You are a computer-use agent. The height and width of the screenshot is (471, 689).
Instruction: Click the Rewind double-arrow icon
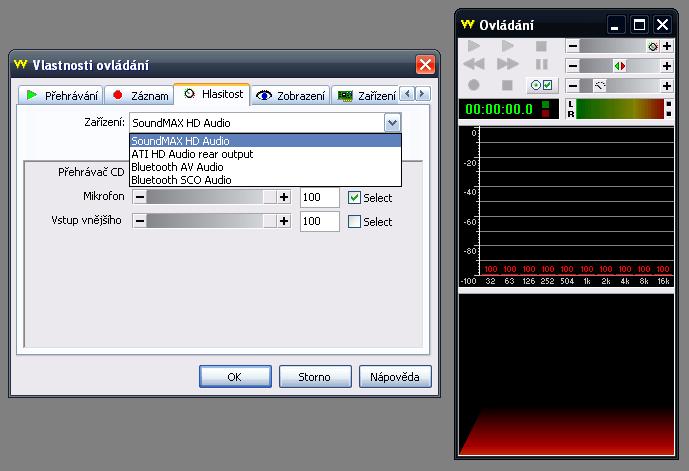(x=474, y=64)
